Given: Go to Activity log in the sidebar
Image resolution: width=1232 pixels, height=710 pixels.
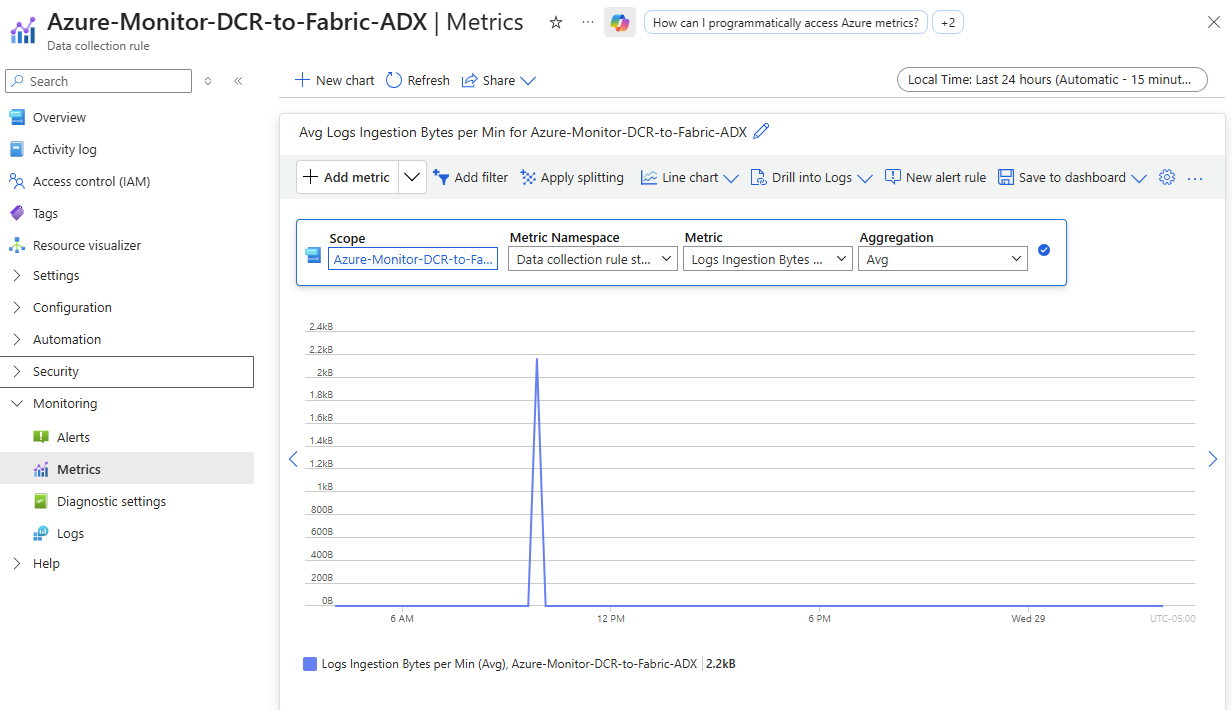Looking at the screenshot, I should click(x=64, y=150).
